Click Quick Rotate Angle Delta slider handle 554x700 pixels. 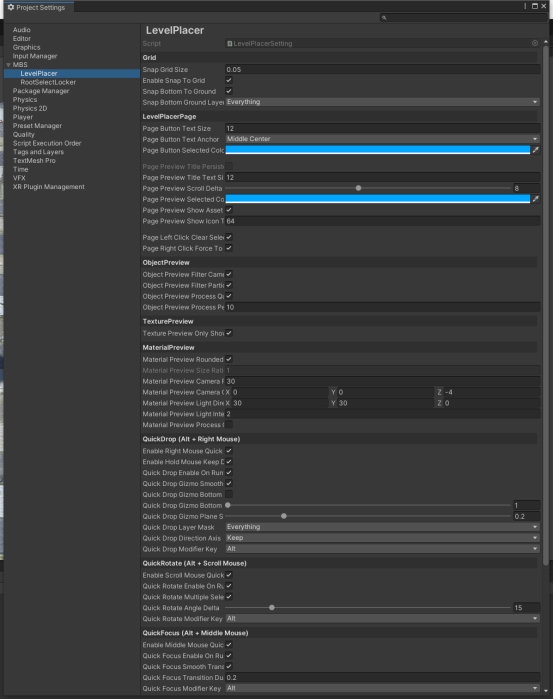(x=271, y=608)
